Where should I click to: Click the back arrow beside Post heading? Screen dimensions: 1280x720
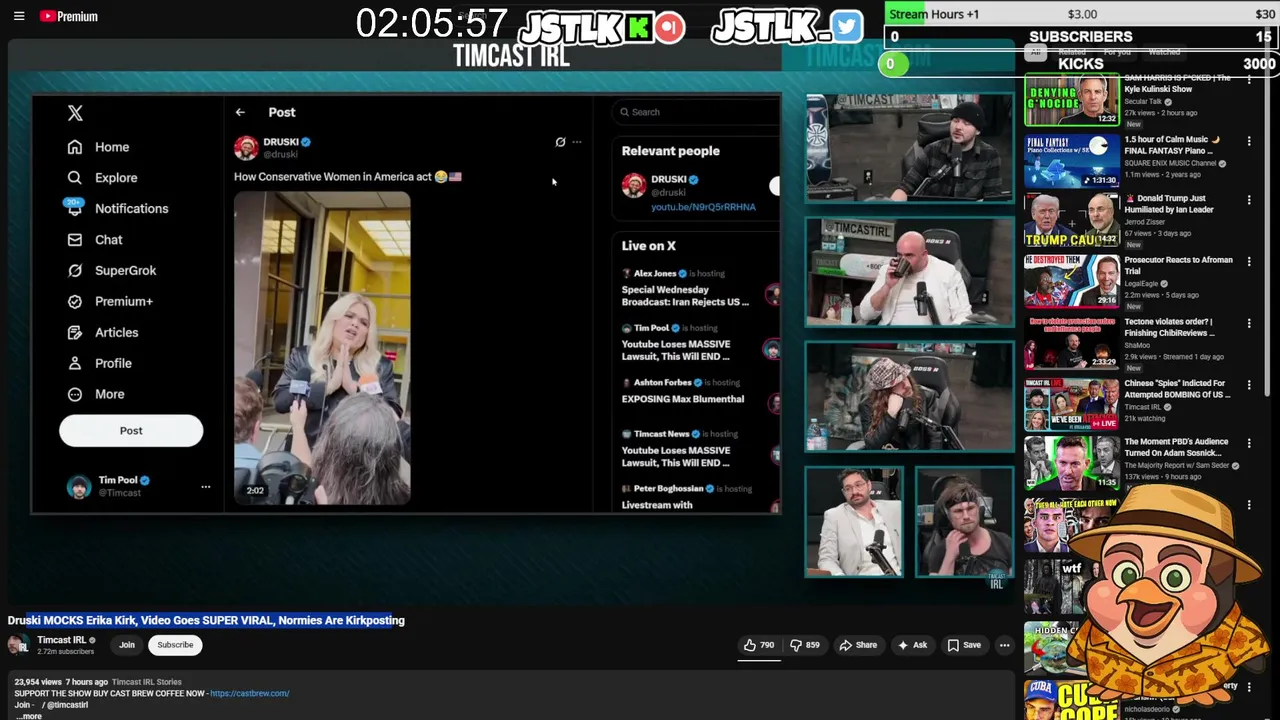point(240,113)
